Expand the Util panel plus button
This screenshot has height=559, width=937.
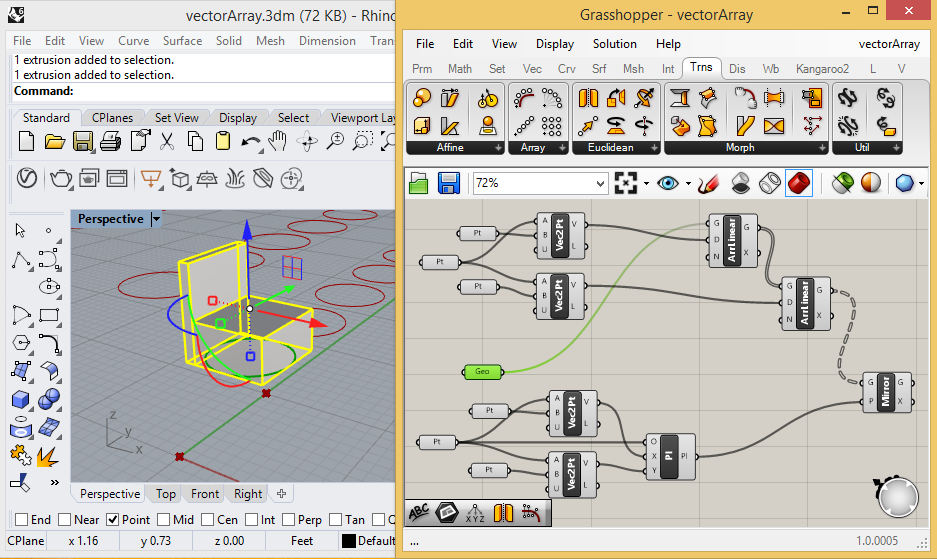(896, 148)
